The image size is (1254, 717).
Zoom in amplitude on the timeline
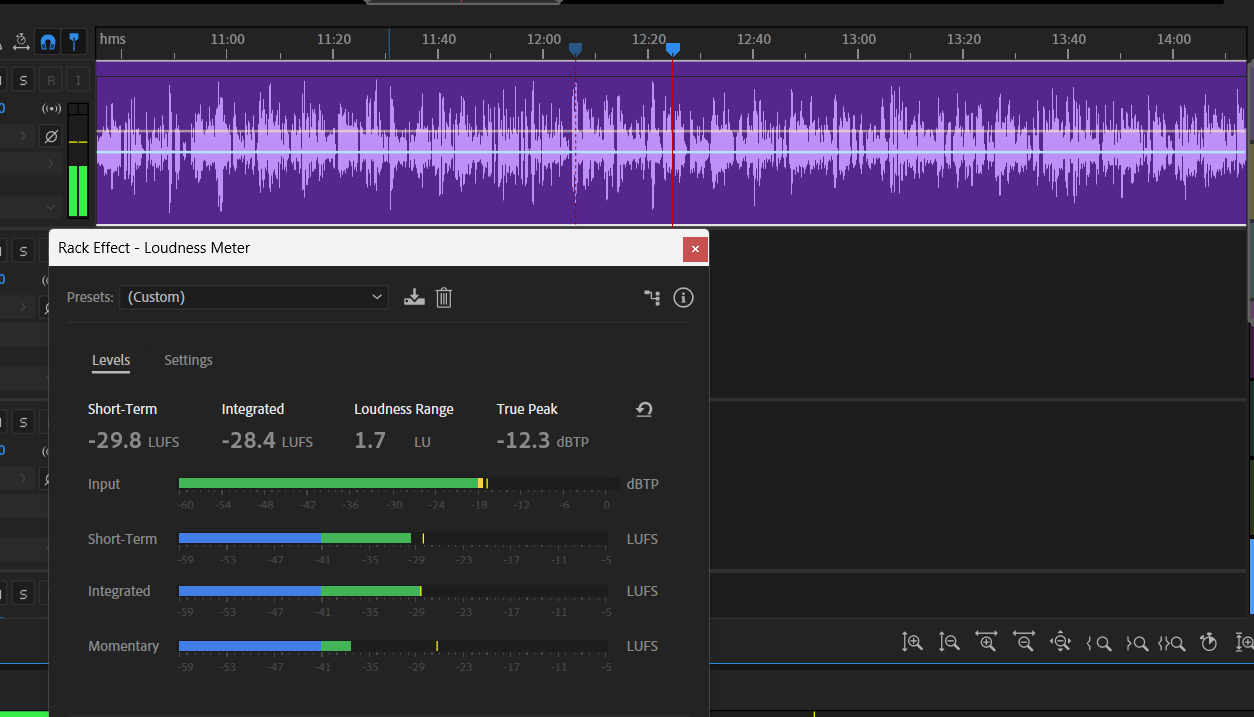[912, 643]
